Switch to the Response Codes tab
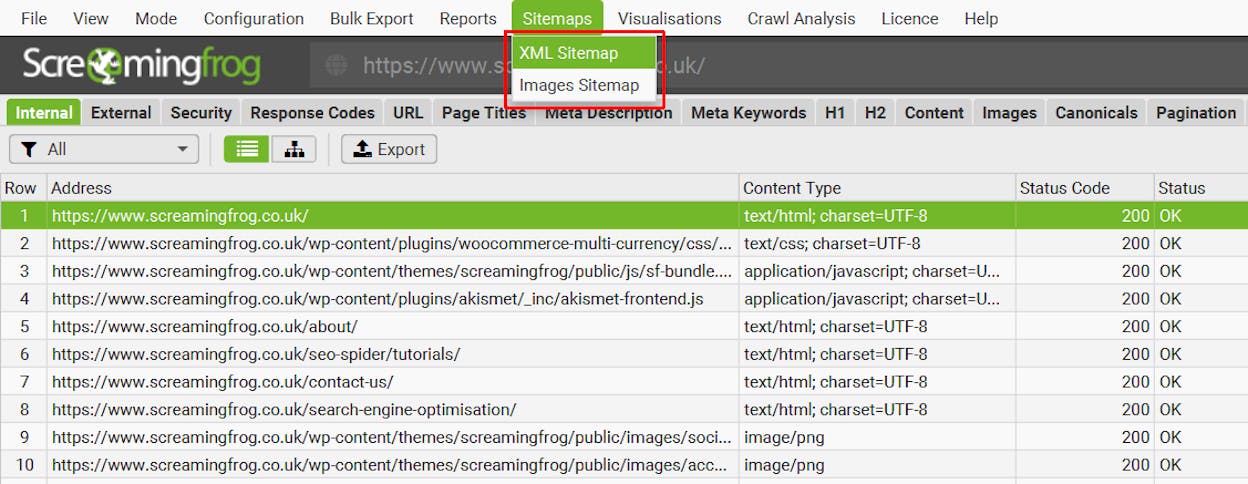 click(312, 113)
